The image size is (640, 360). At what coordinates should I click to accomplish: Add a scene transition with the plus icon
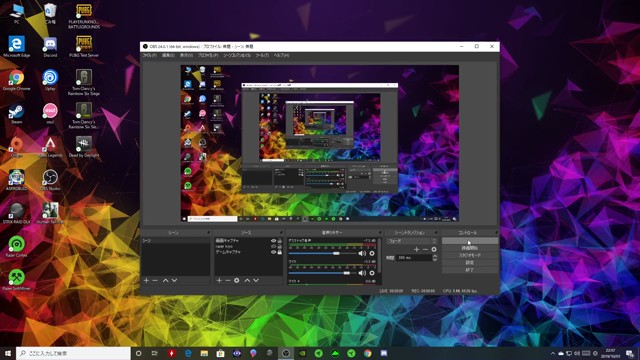pyautogui.click(x=416, y=249)
